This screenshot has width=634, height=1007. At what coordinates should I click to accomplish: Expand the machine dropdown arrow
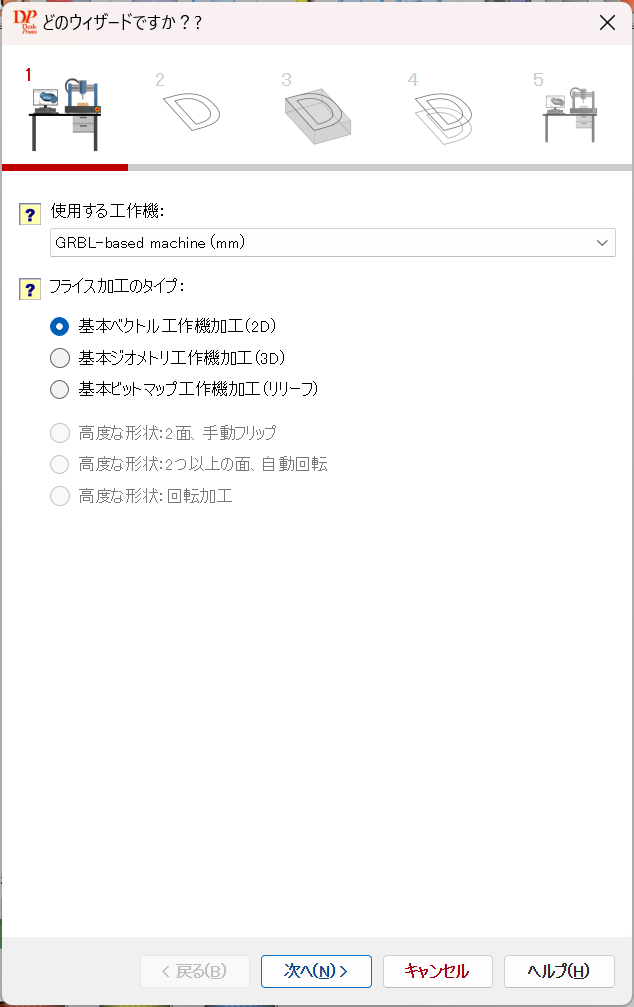pos(602,243)
